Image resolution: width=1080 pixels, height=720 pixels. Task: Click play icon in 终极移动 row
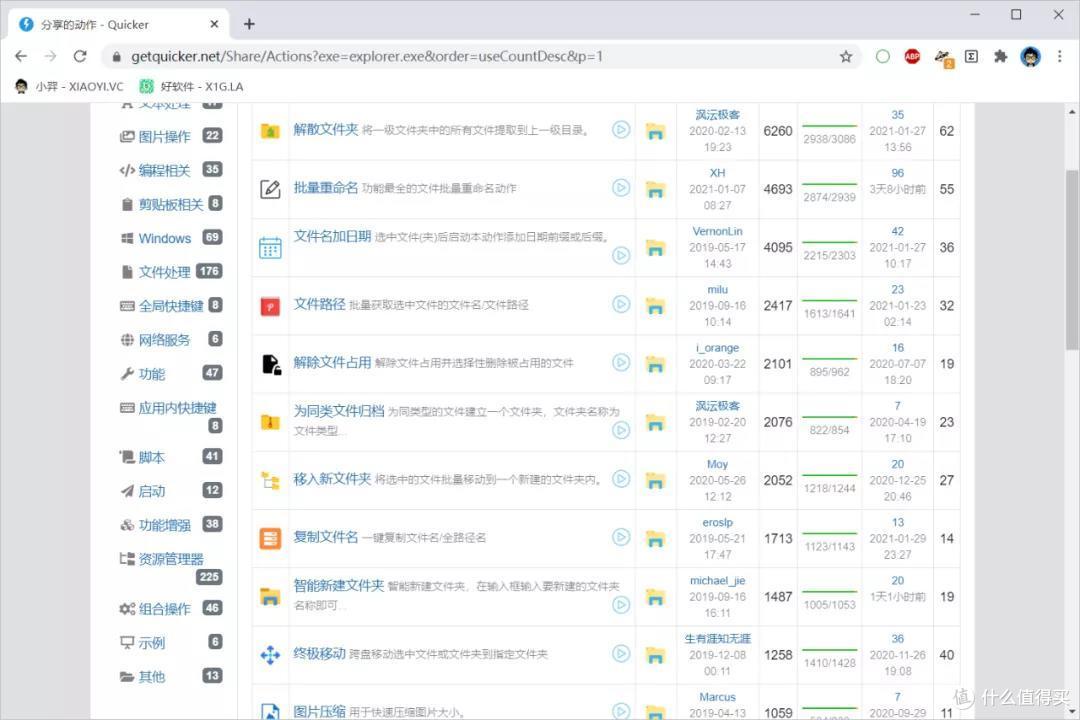621,653
